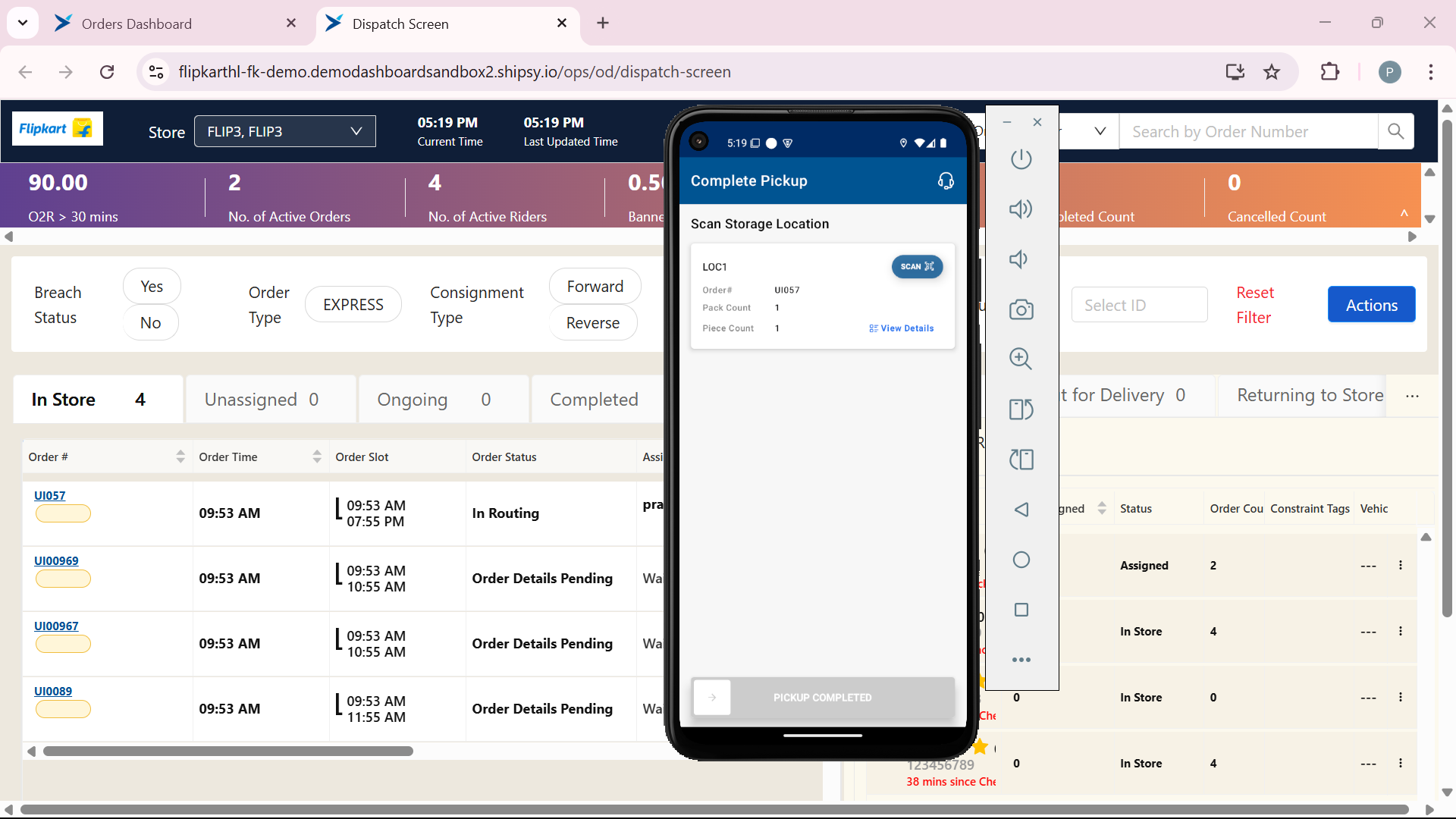The height and width of the screenshot is (819, 1456).
Task: Open order UI057 link
Action: pyautogui.click(x=50, y=496)
